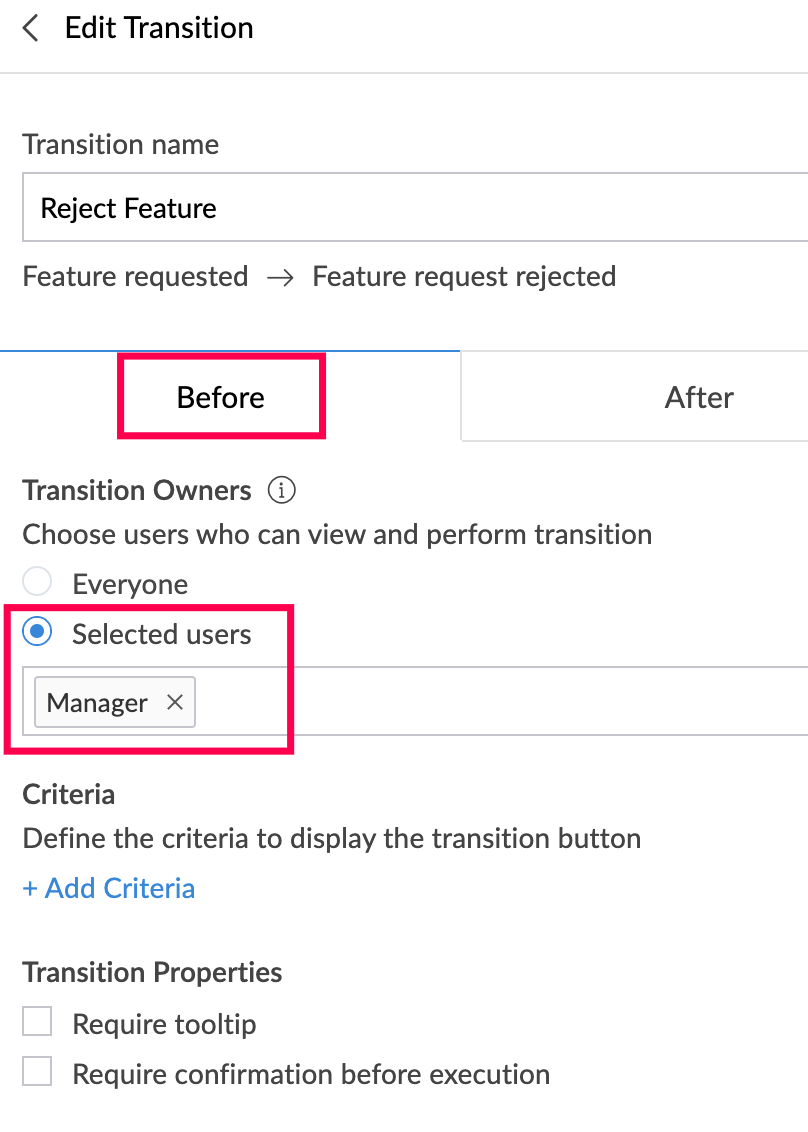Viewport: 808px width, 1132px height.
Task: Enable the Require tooltip checkbox
Action: [x=37, y=1023]
